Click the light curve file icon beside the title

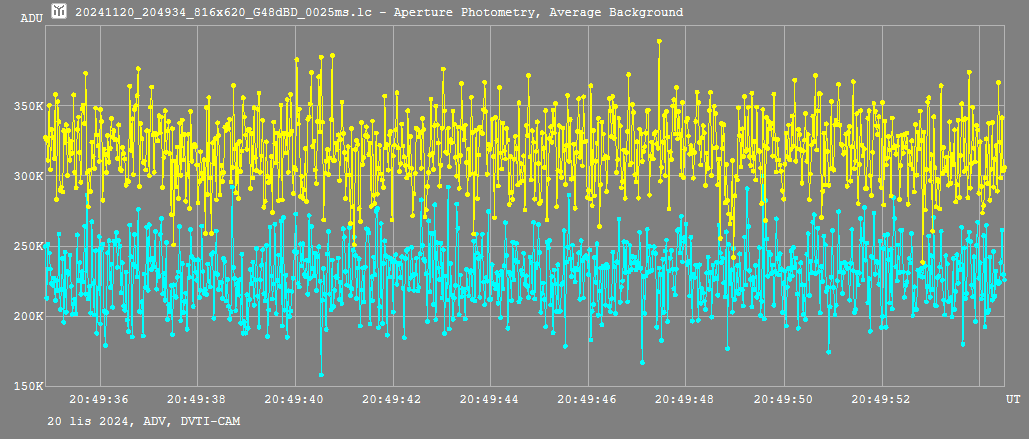point(60,11)
